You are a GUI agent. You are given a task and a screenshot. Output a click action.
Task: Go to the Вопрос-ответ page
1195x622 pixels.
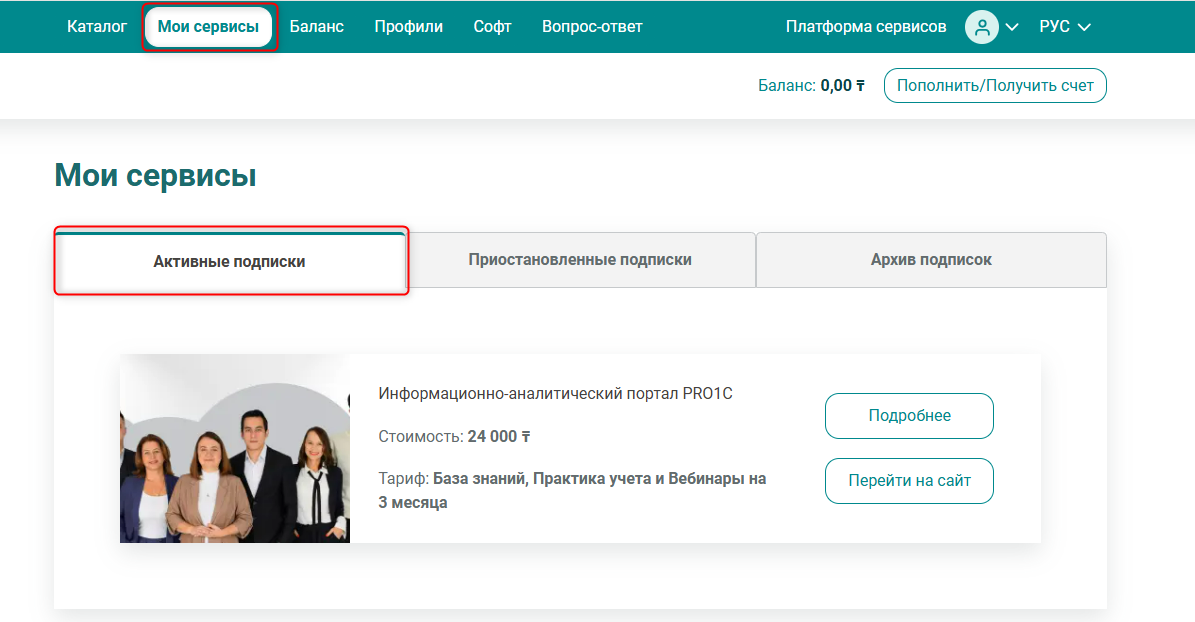[x=592, y=27]
